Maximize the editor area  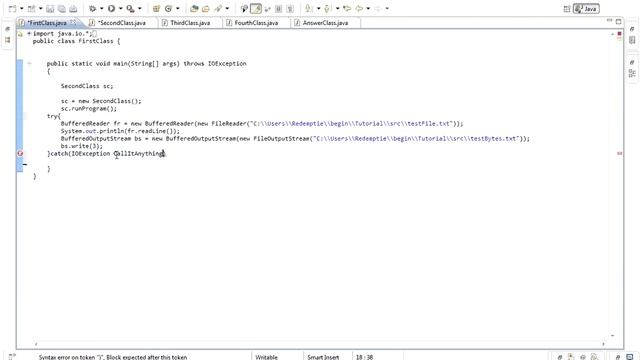(619, 21)
